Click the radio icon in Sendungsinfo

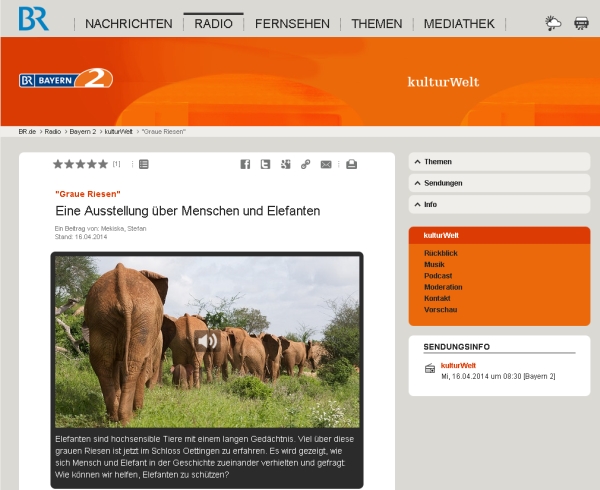coord(430,368)
